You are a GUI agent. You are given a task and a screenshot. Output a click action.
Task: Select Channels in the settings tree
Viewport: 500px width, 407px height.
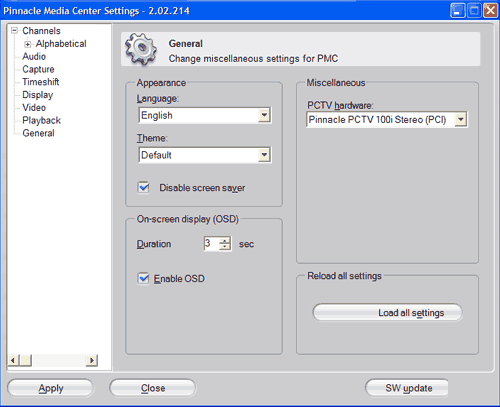[x=41, y=31]
